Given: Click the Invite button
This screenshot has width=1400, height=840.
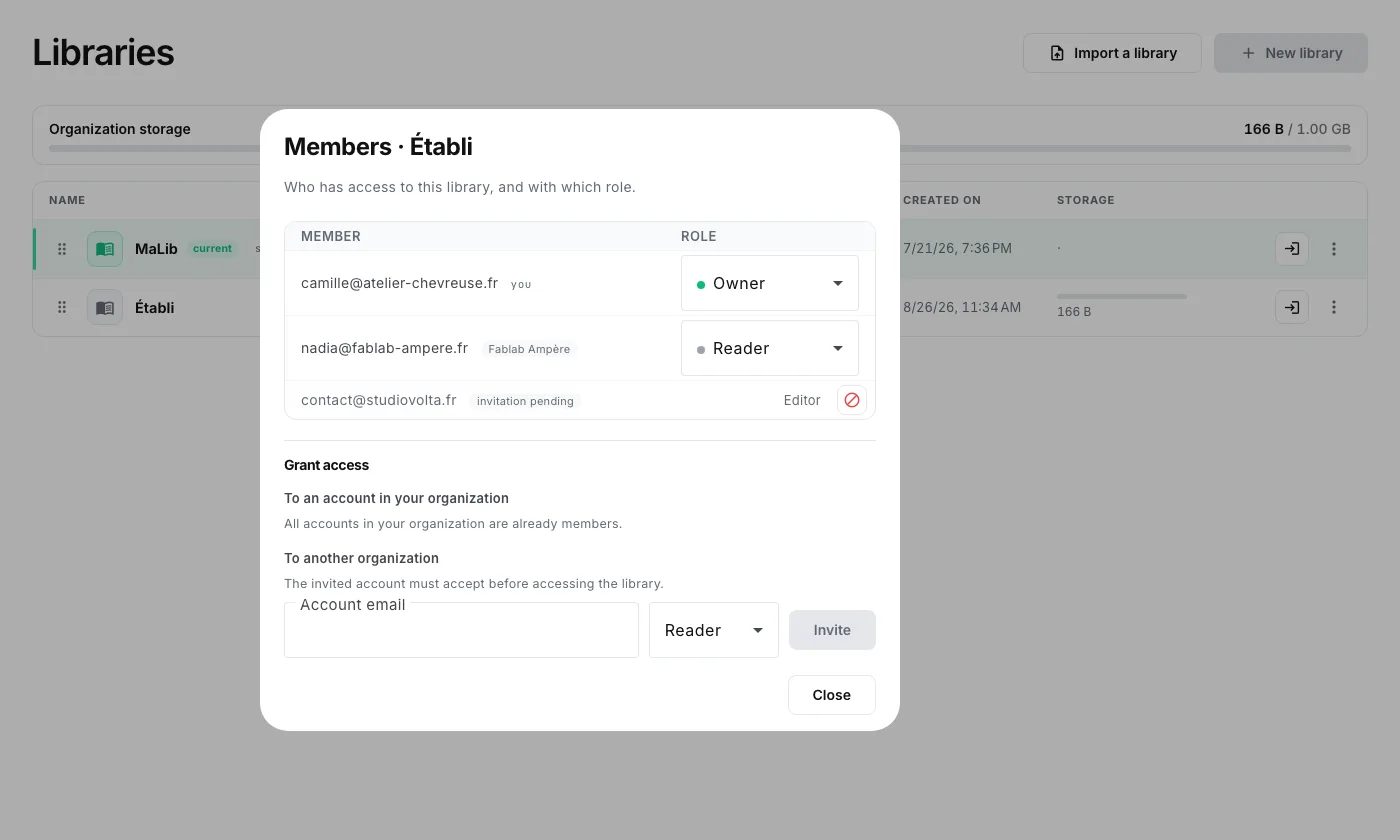Looking at the screenshot, I should coord(832,630).
